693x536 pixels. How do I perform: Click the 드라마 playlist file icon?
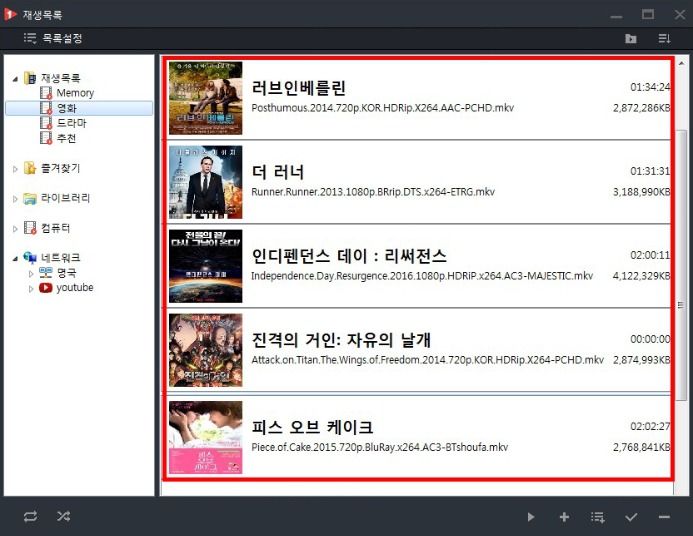pyautogui.click(x=46, y=123)
